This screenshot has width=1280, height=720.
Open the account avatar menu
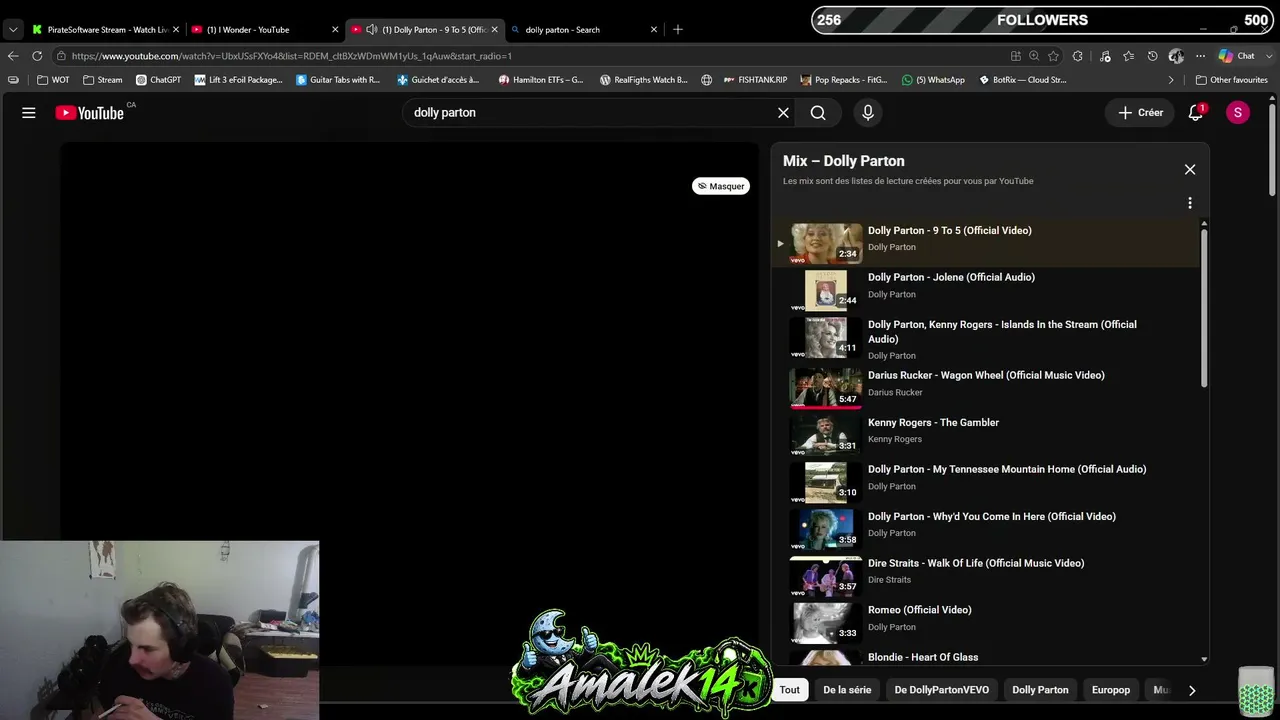click(x=1238, y=113)
